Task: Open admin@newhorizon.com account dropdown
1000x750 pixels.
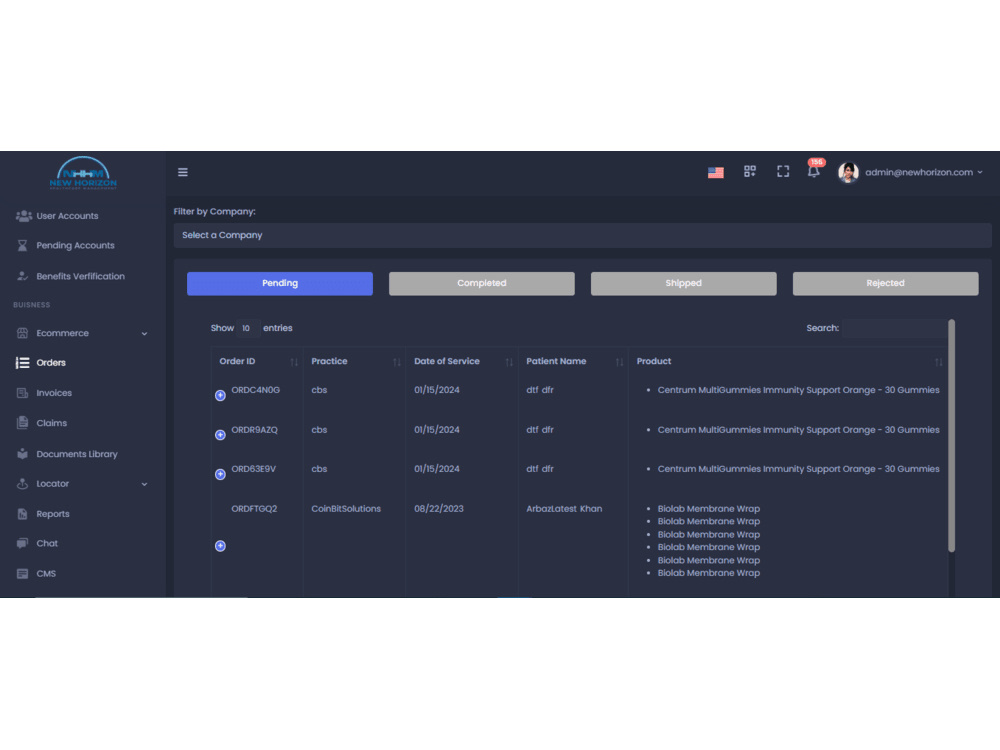Action: click(x=924, y=172)
